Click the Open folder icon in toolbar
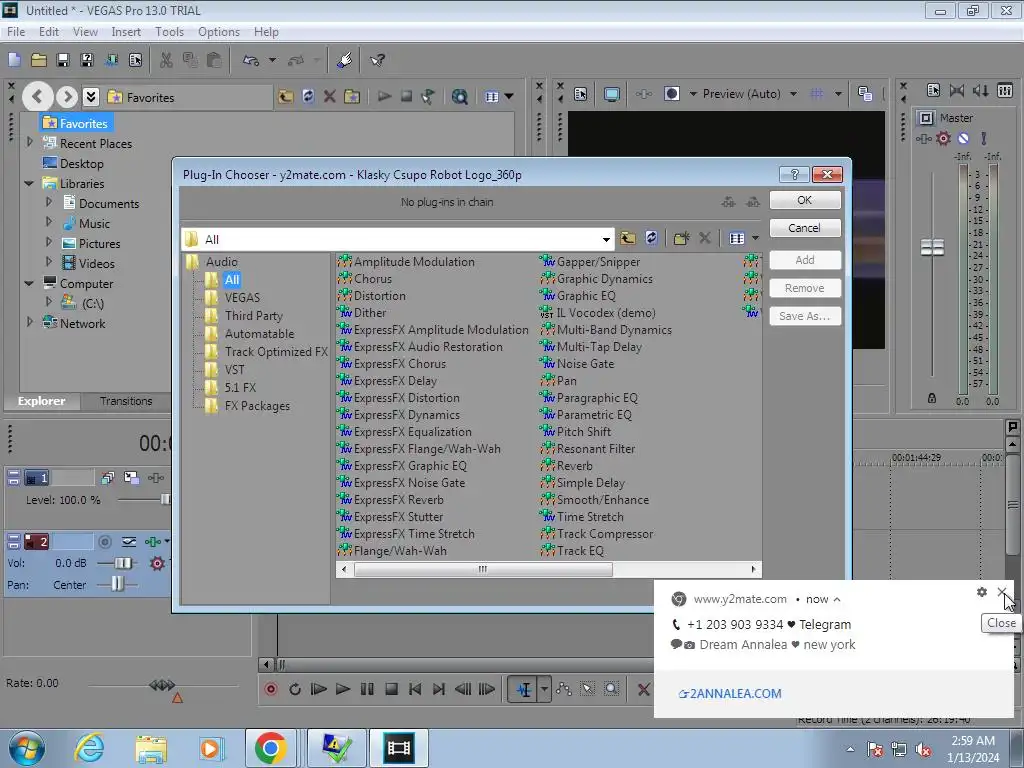 pyautogui.click(x=39, y=60)
